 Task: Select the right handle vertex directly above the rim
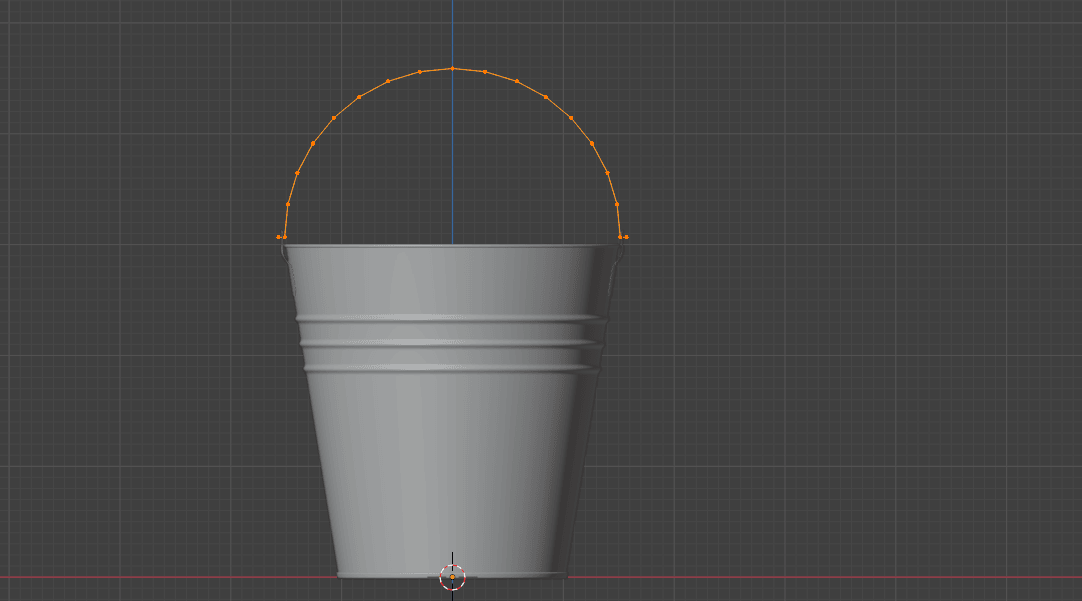coord(620,237)
